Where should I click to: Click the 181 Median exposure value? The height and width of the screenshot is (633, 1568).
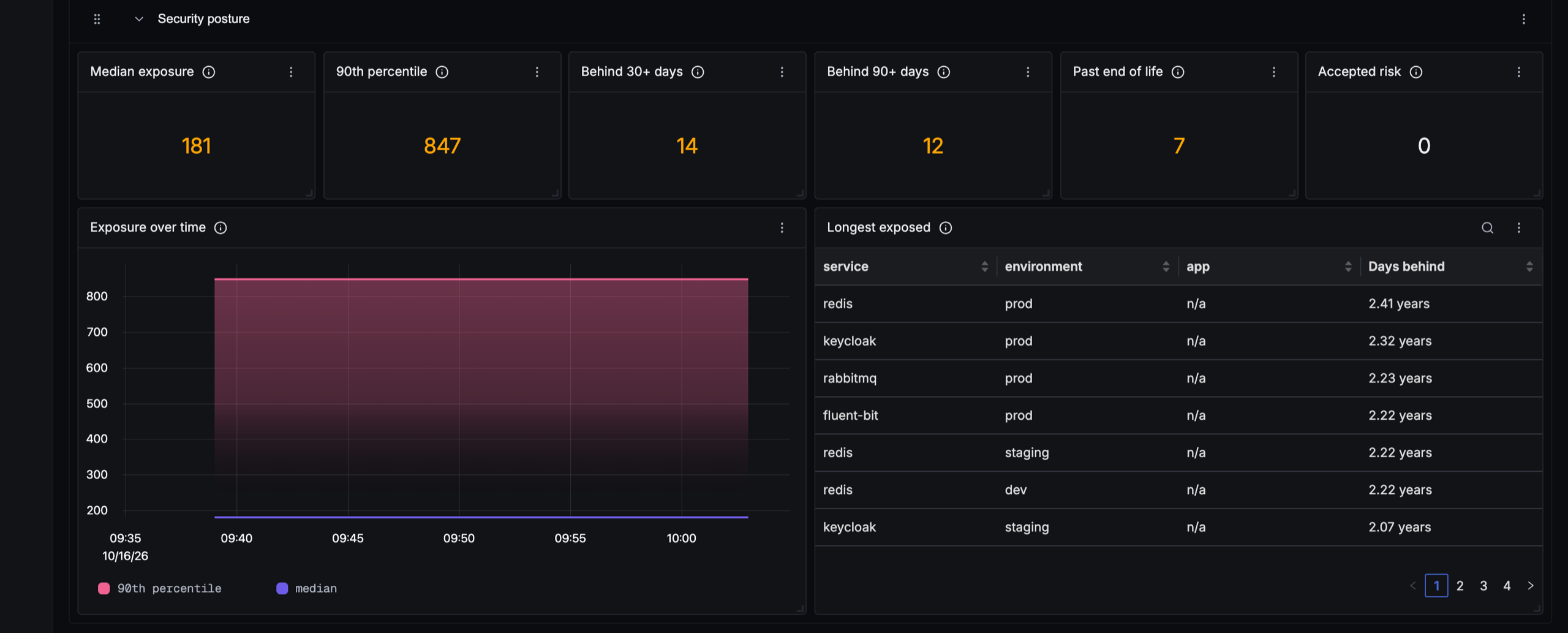[197, 146]
